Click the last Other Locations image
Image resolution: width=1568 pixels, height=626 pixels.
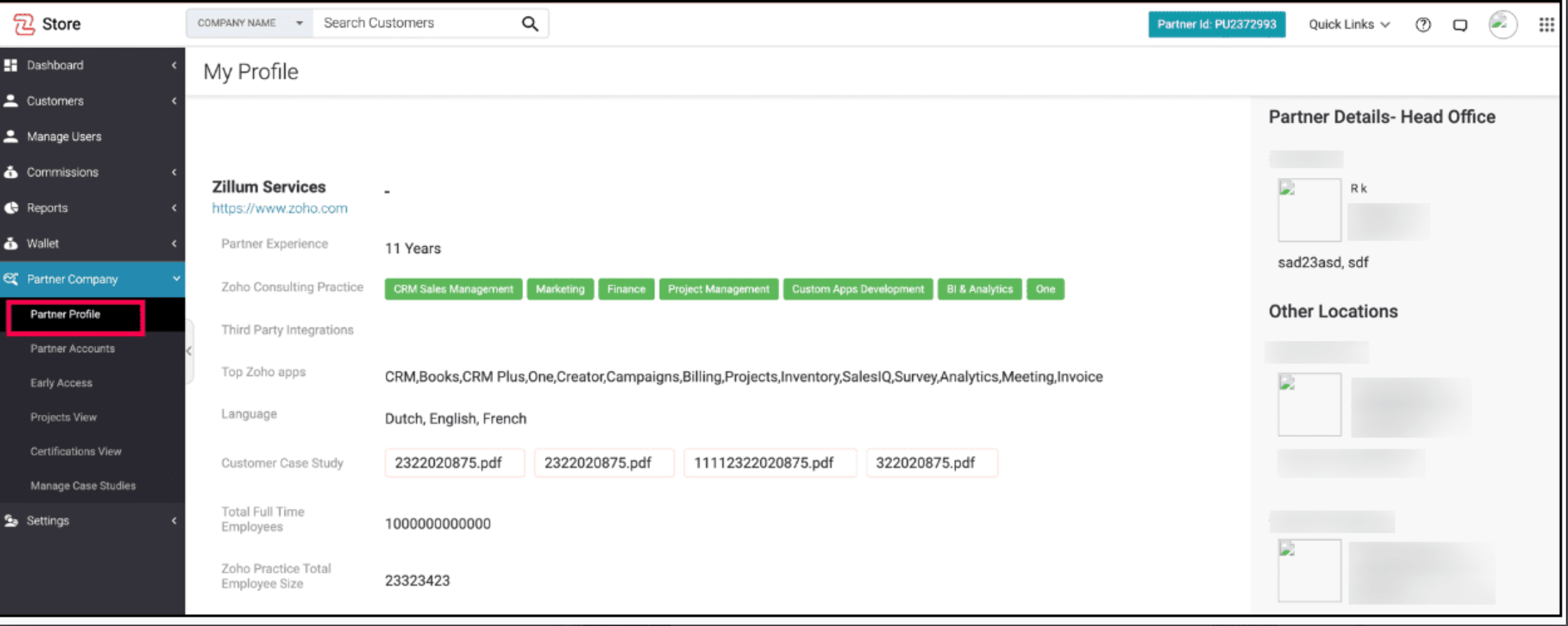(1309, 570)
